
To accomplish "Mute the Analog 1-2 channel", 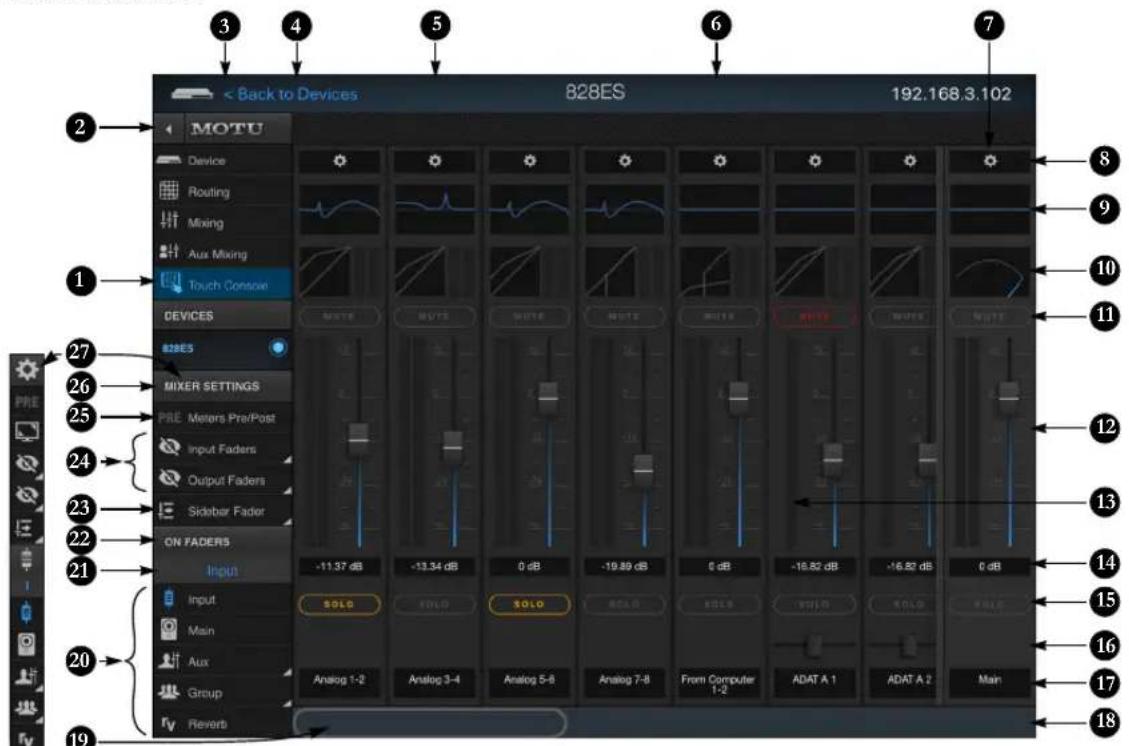I will click(x=339, y=316).
